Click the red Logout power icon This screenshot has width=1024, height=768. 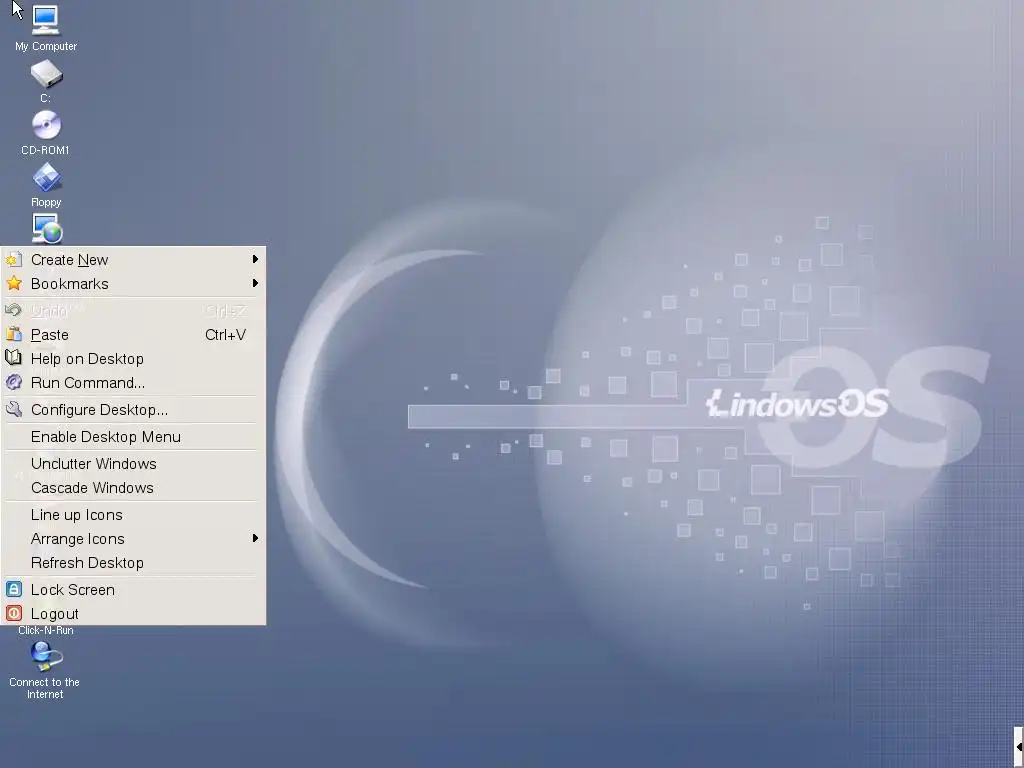(x=14, y=613)
